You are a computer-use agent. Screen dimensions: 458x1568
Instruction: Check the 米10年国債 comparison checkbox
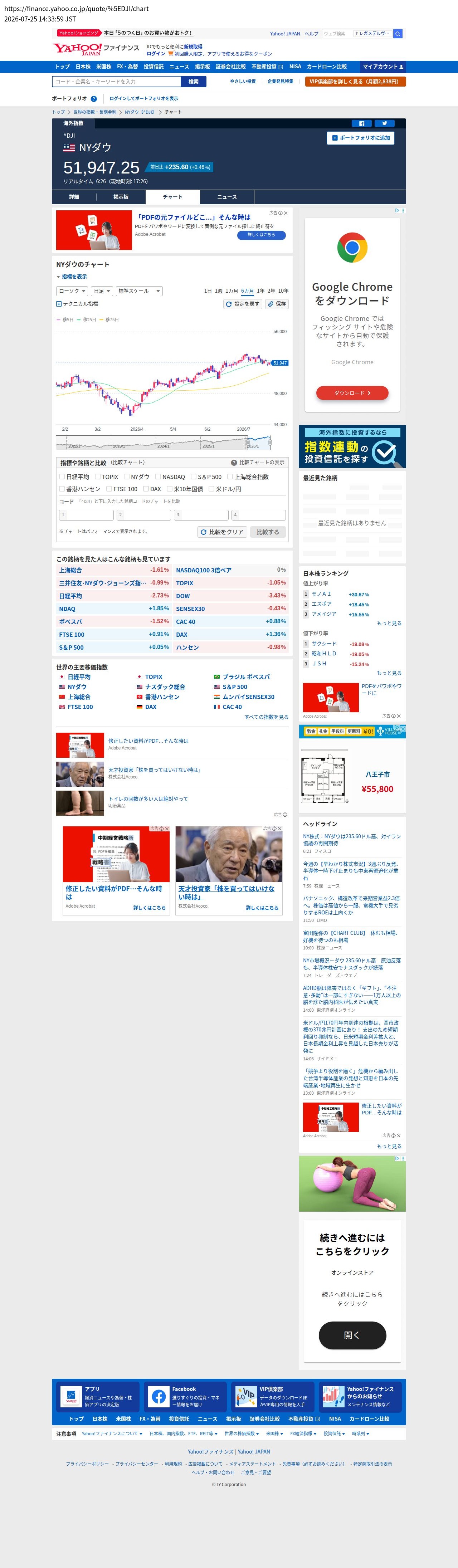tap(169, 489)
